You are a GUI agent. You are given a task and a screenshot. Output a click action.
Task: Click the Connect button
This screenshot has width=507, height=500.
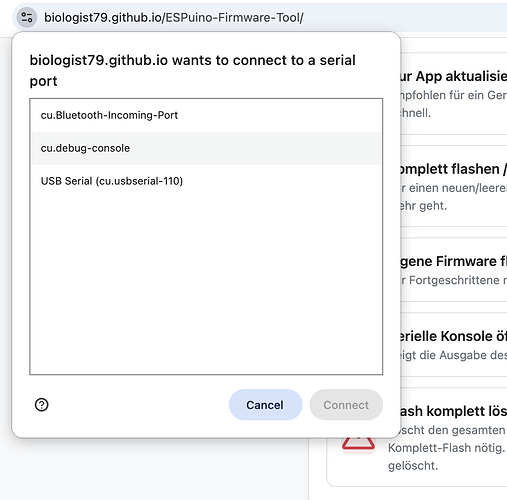346,405
